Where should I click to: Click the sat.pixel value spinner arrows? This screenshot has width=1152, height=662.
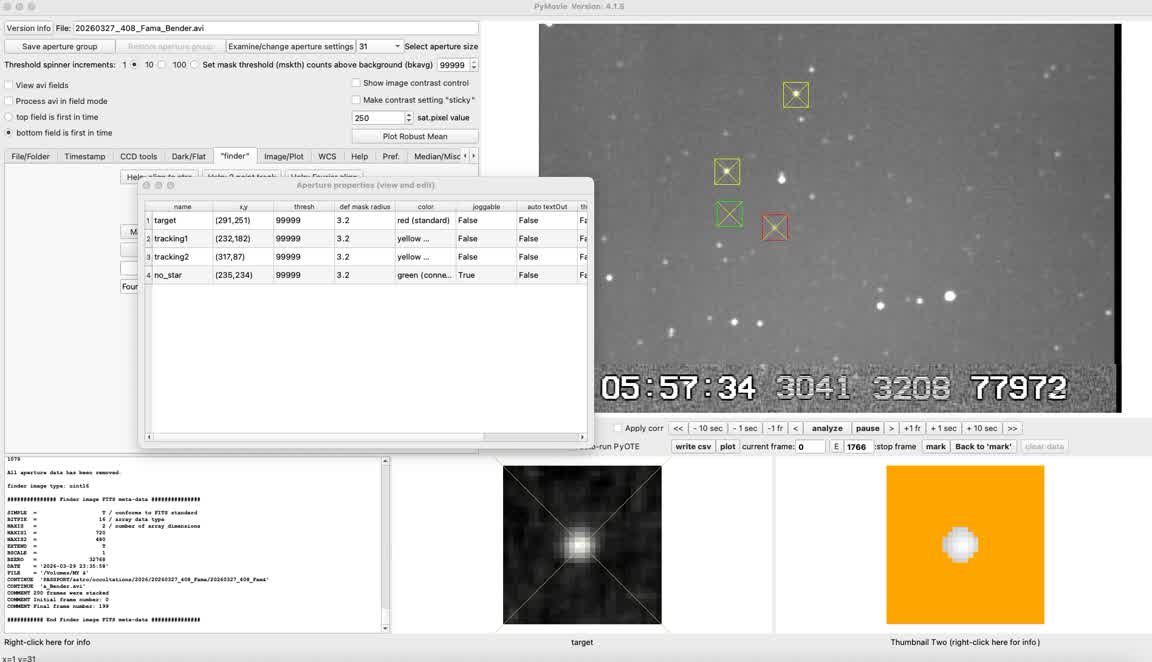click(409, 118)
